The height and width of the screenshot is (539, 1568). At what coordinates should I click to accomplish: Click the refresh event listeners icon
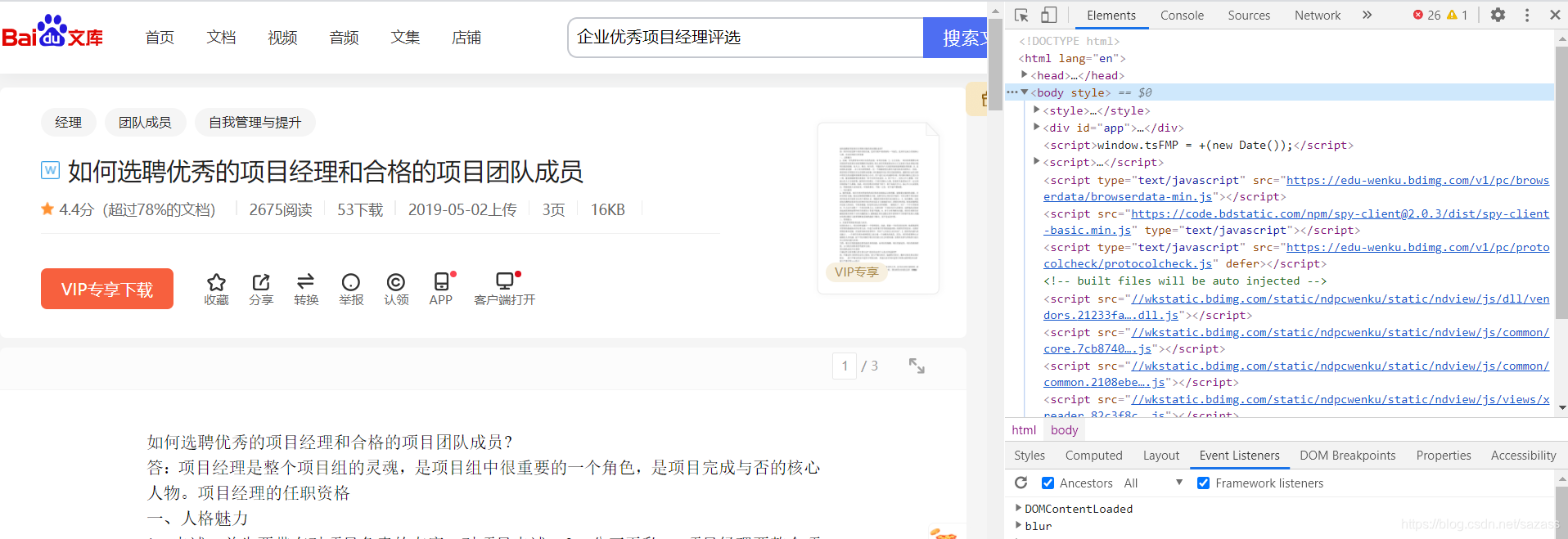pos(1021,483)
